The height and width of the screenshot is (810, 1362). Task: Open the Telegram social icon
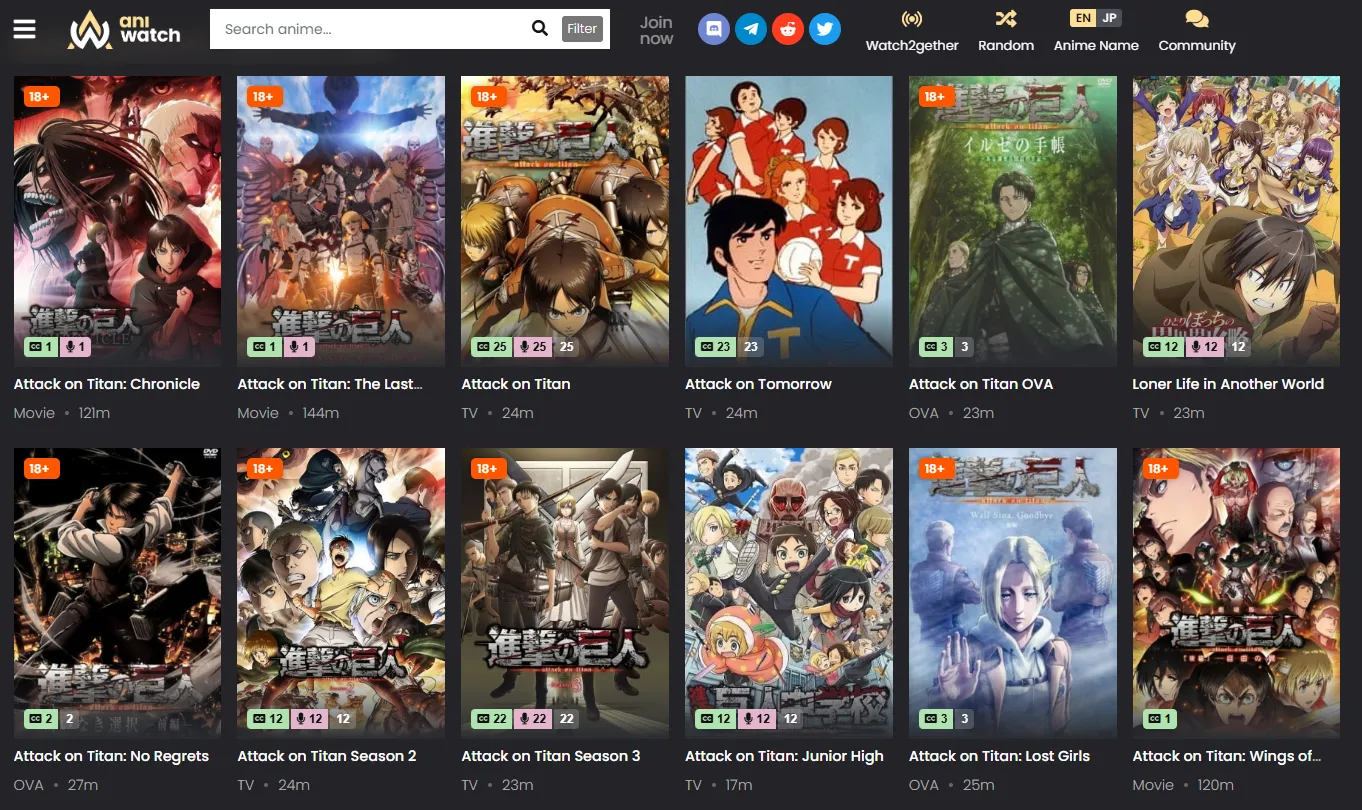tap(751, 29)
